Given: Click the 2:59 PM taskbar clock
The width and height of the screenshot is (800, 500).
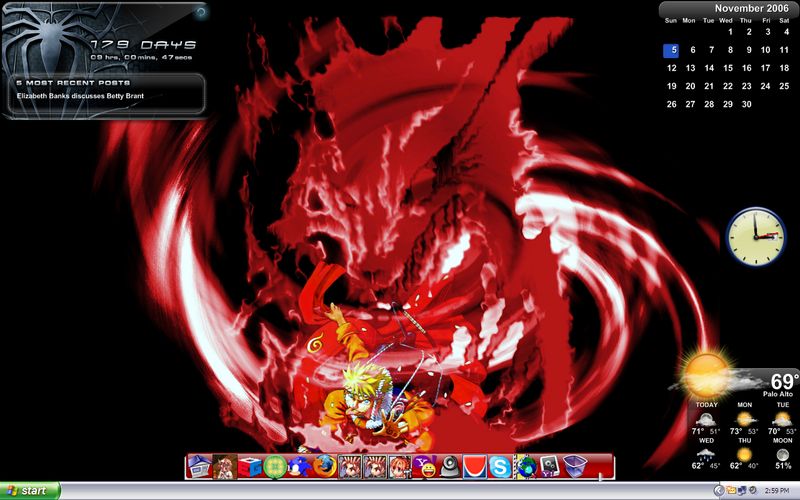Looking at the screenshot, I should pos(777,491).
